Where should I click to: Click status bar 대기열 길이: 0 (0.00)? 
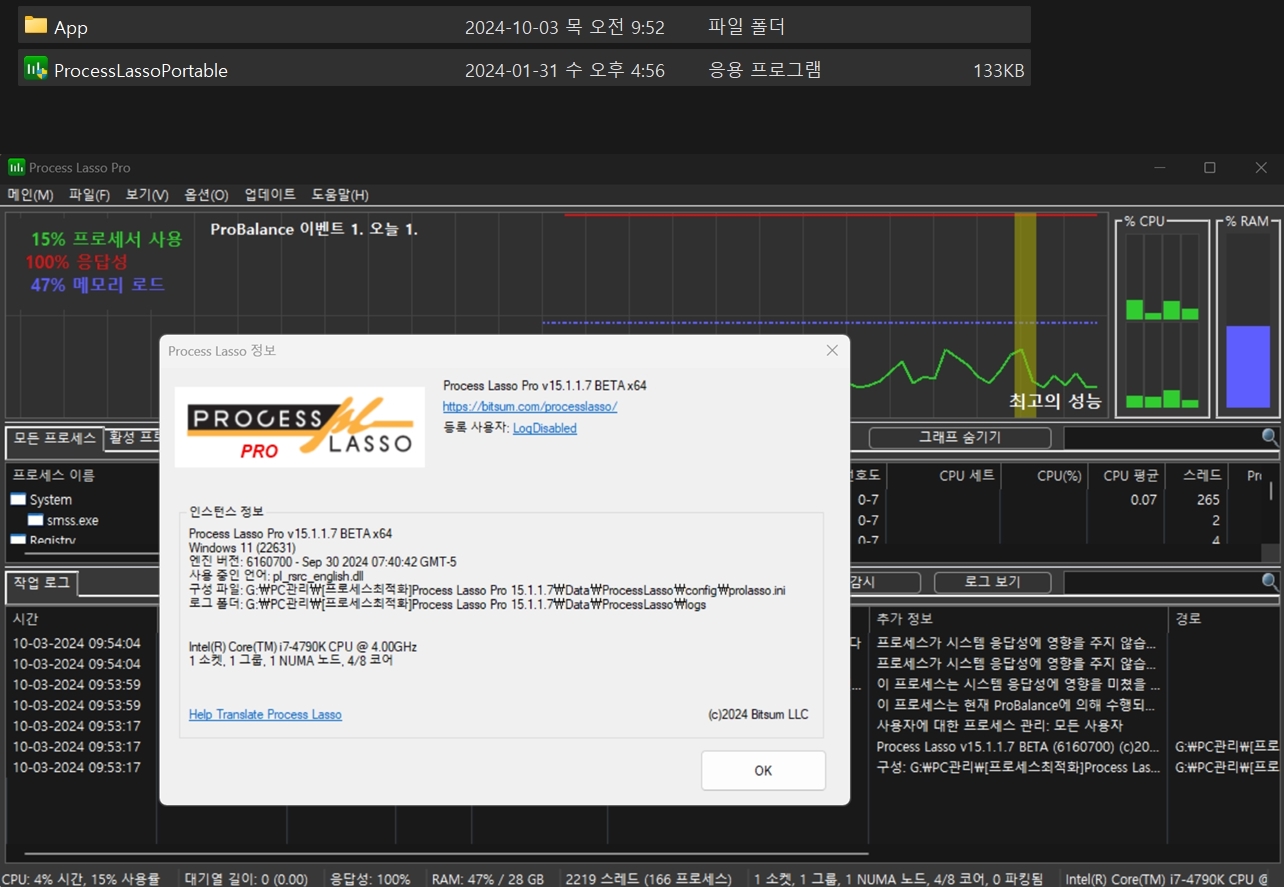coord(246,879)
